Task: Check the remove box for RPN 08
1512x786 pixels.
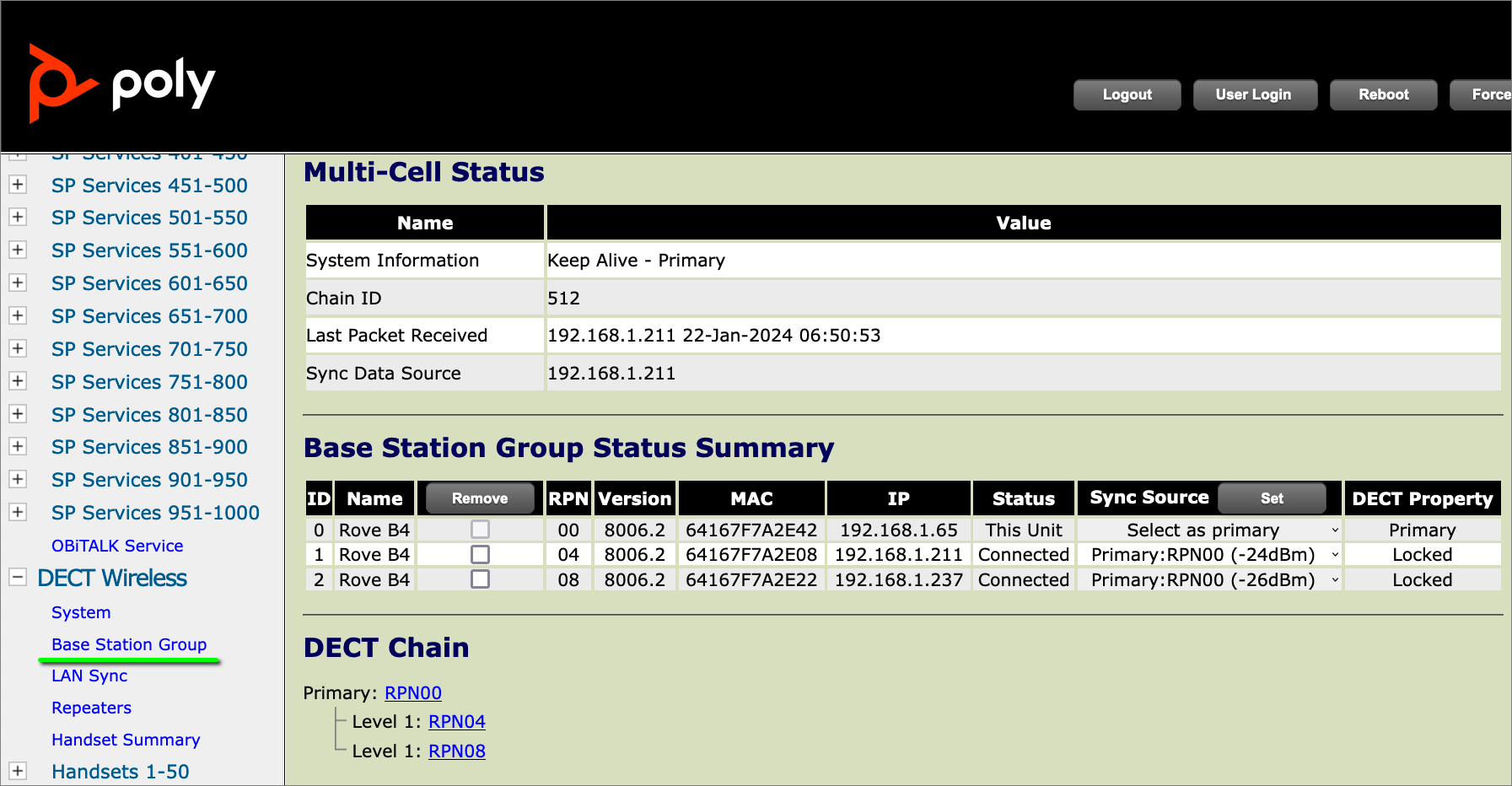Action: (480, 579)
